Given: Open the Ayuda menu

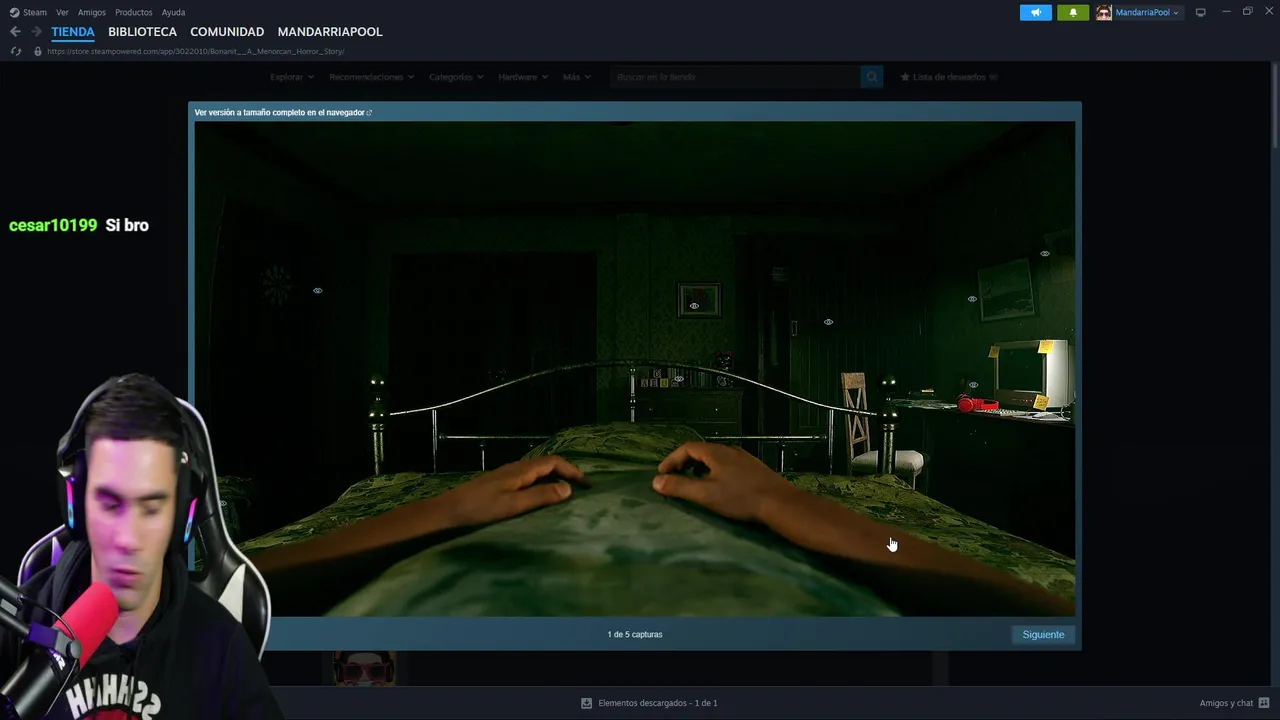Looking at the screenshot, I should 173,12.
